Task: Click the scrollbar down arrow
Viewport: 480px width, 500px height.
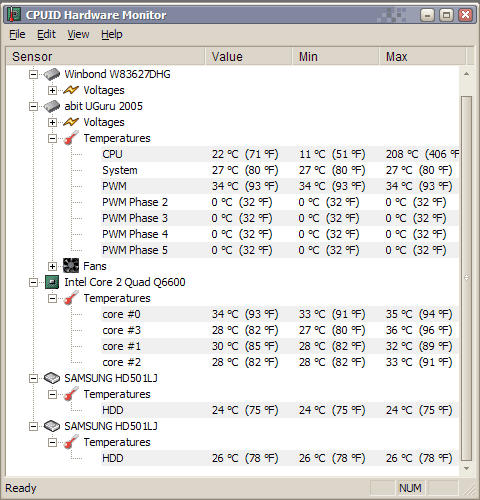Action: point(466,468)
